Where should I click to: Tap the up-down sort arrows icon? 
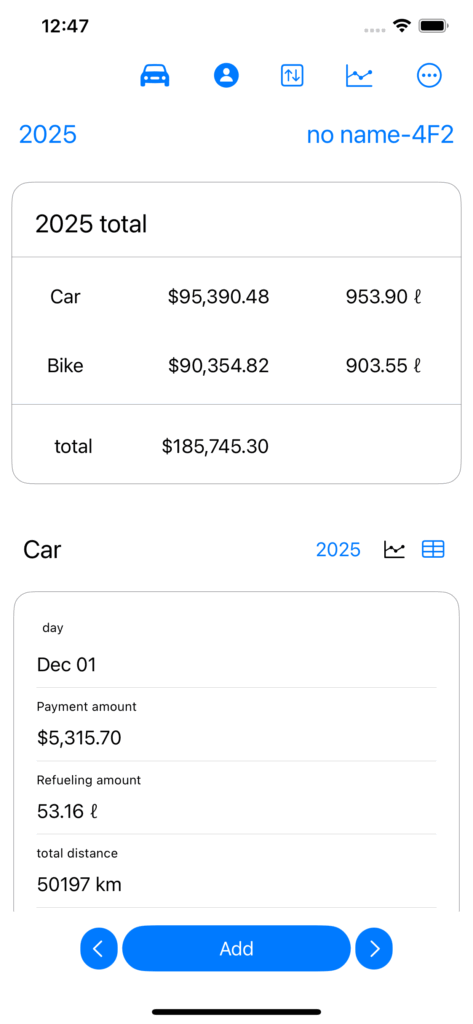(292, 76)
